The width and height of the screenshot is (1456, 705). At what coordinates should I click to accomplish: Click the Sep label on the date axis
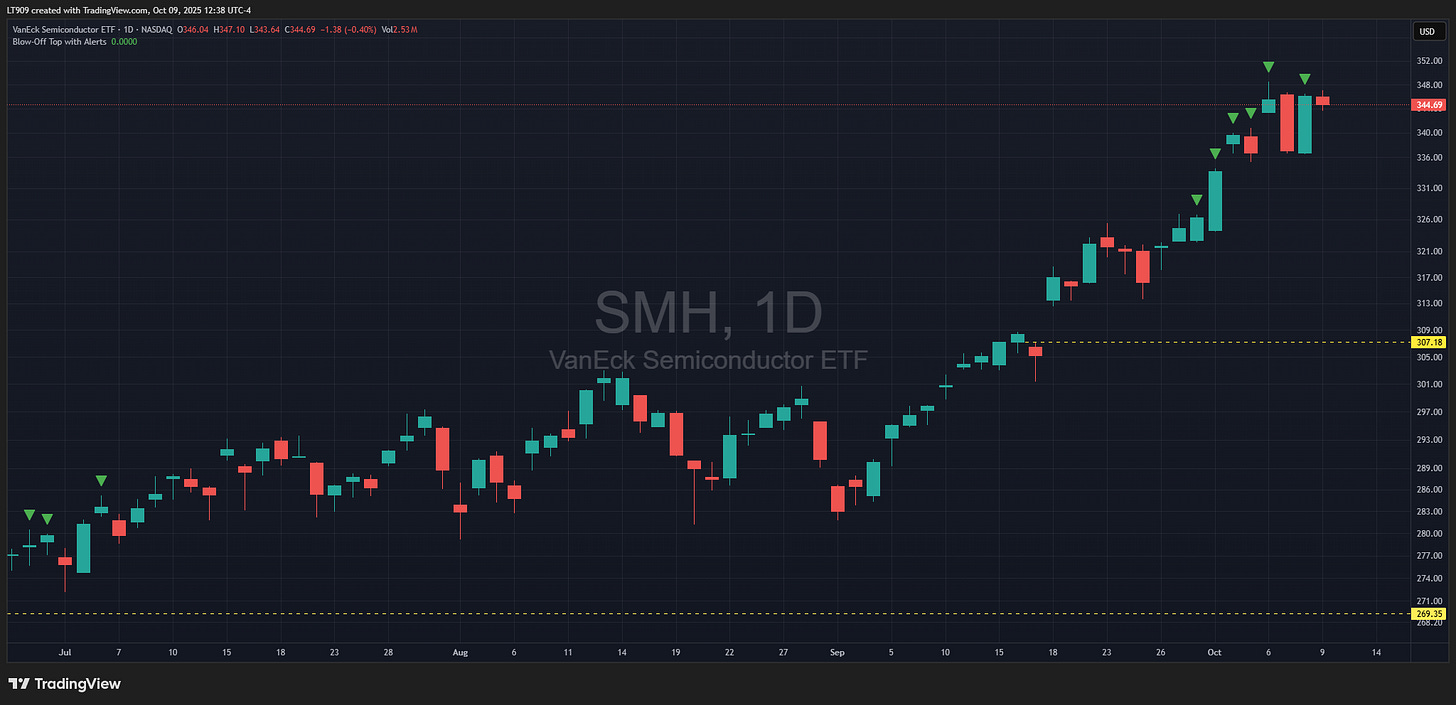point(837,651)
